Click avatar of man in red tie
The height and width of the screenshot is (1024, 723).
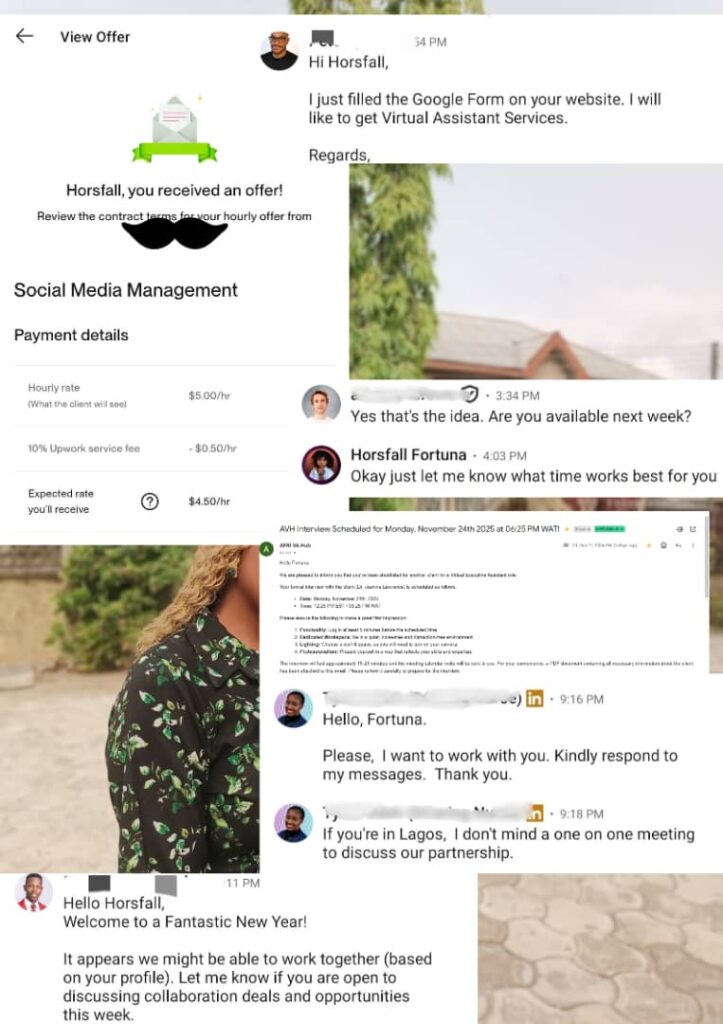click(x=33, y=892)
